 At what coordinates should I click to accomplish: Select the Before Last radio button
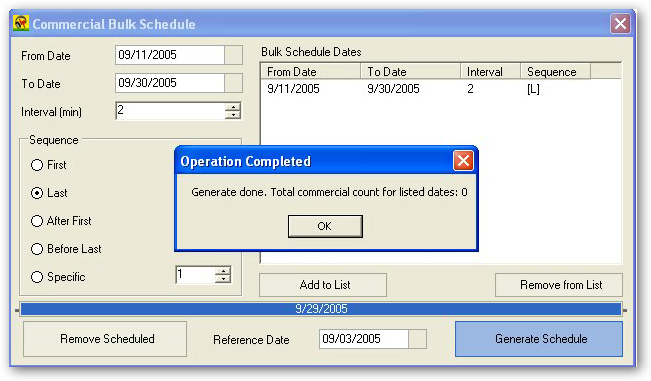37,249
